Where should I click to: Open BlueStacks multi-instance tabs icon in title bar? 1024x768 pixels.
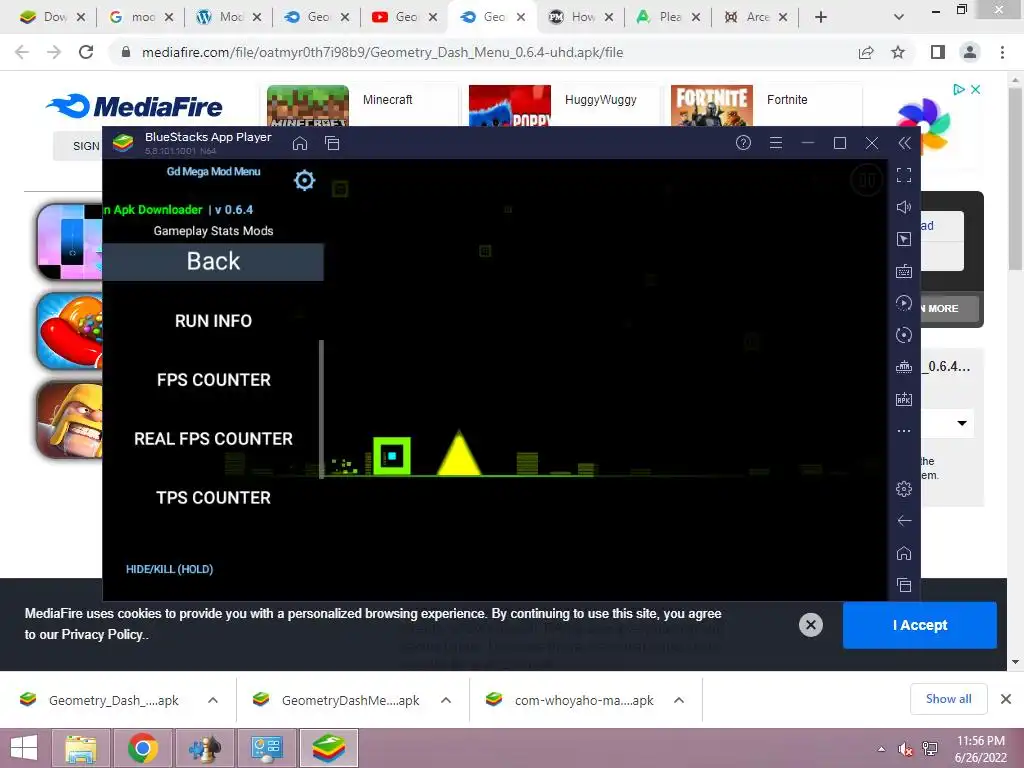point(332,143)
